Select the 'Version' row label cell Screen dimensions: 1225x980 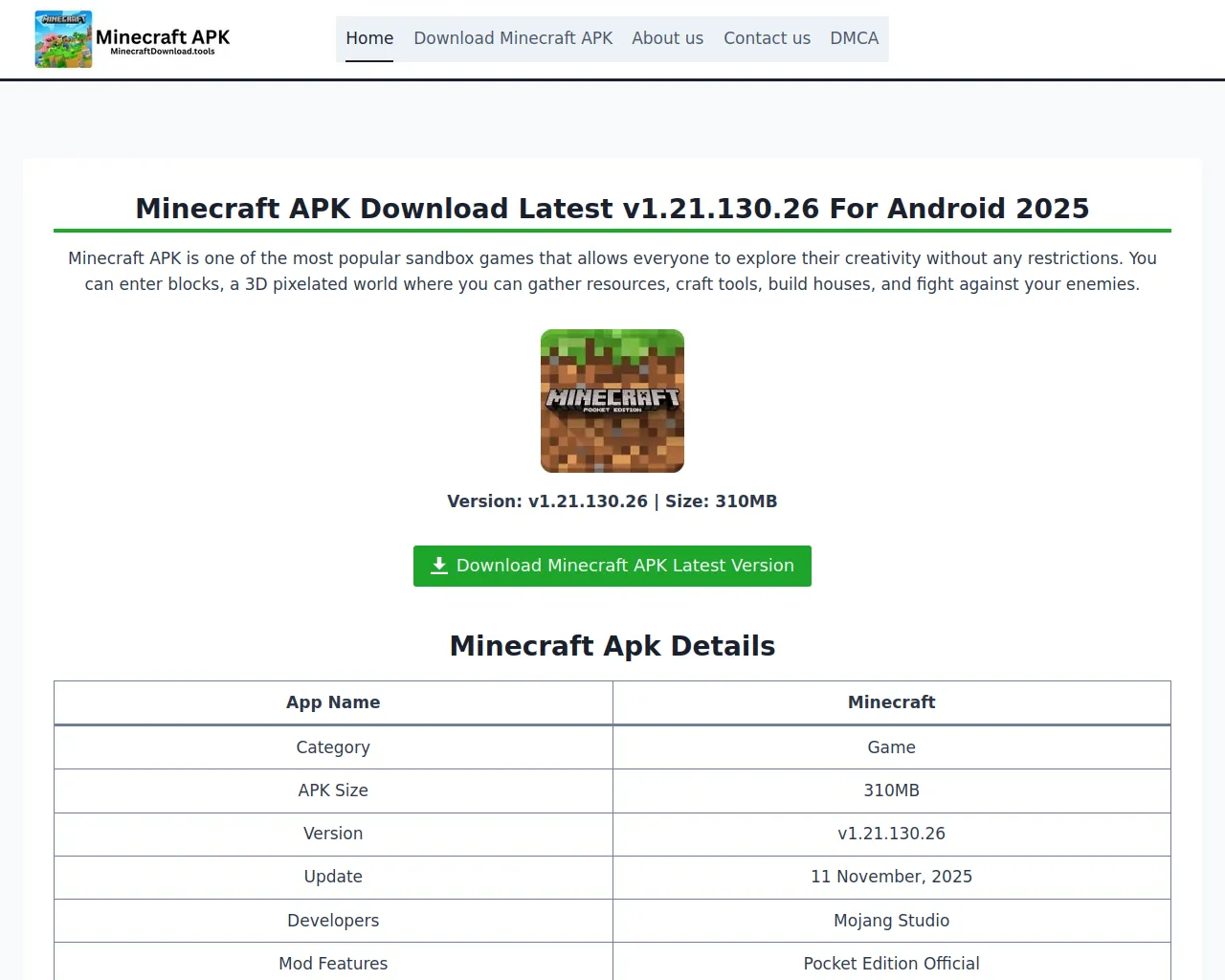[x=333, y=834]
